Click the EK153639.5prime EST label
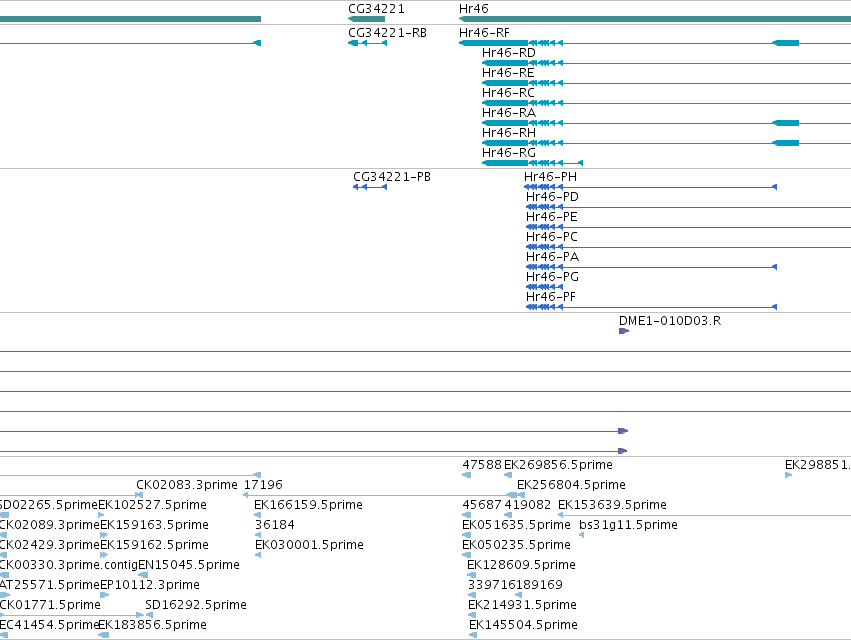 point(612,505)
